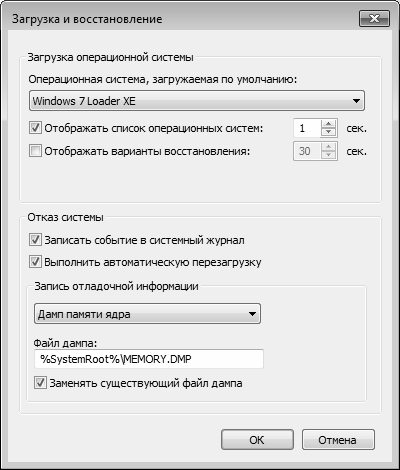Click the Отмена button
400x470 pixels.
[338, 440]
